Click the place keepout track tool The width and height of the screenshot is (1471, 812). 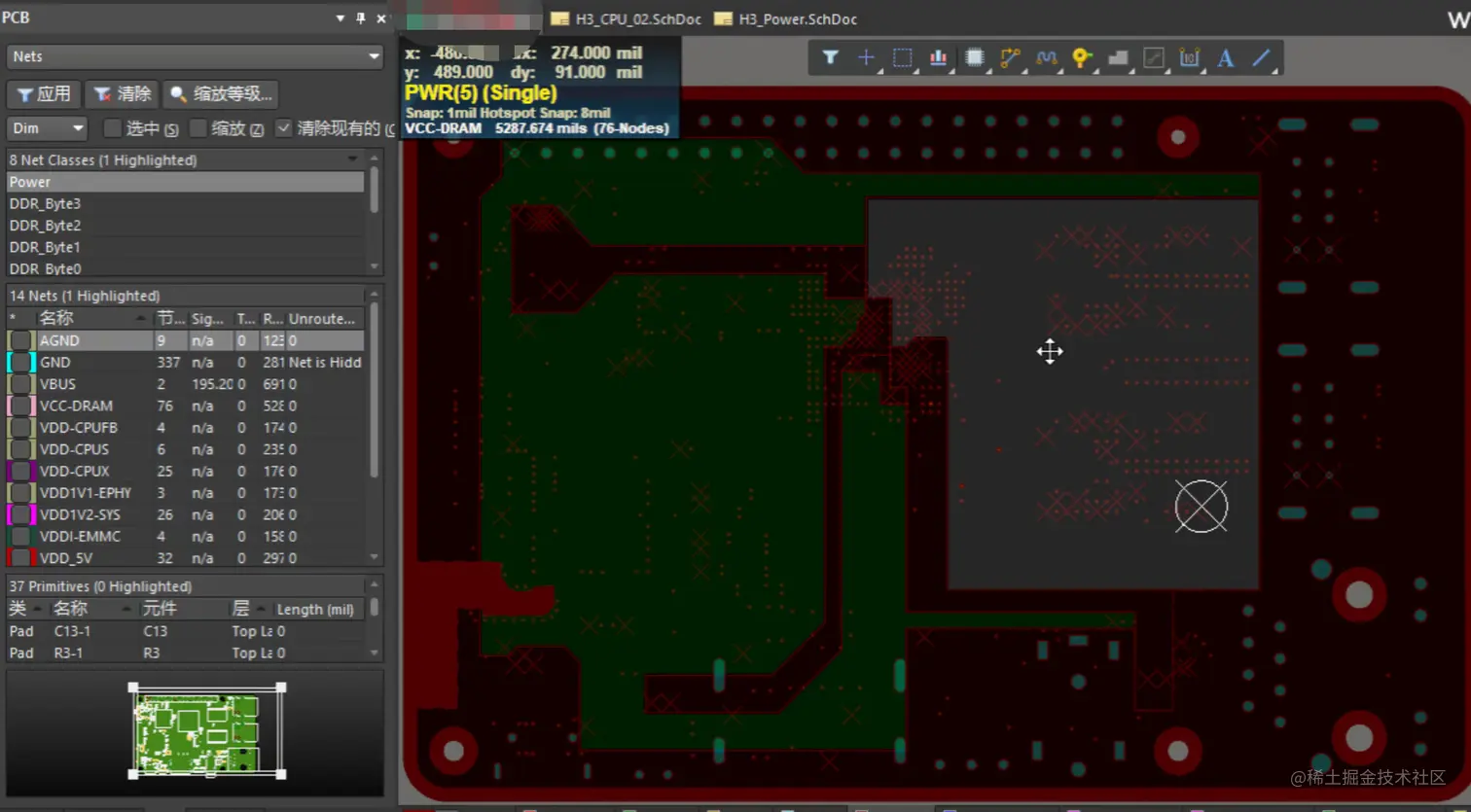(x=1154, y=57)
